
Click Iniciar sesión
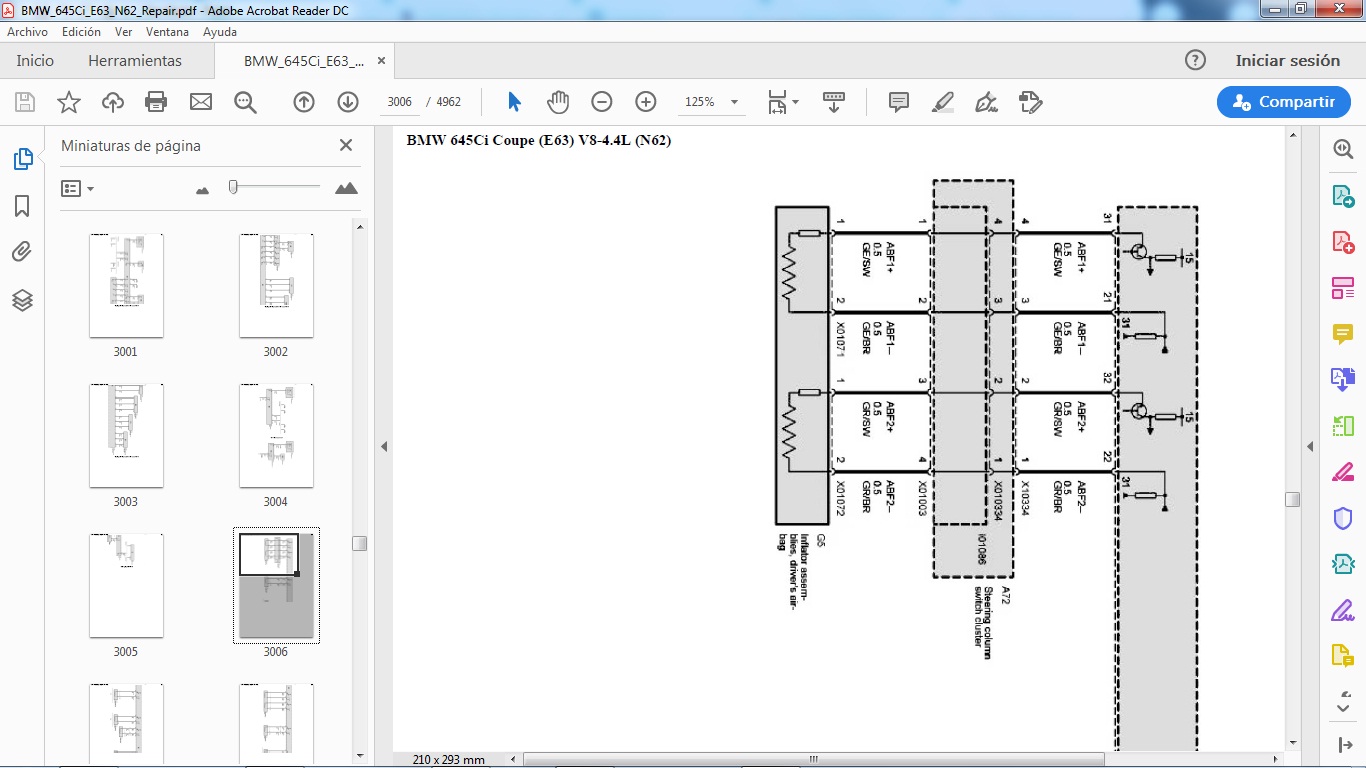[x=1287, y=60]
